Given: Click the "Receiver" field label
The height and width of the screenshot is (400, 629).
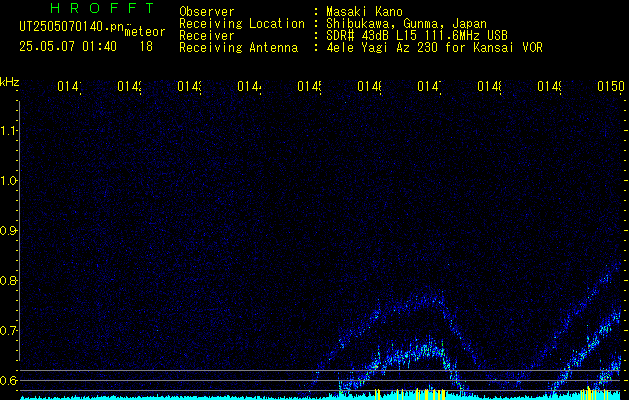Looking at the screenshot, I should click(x=207, y=36).
